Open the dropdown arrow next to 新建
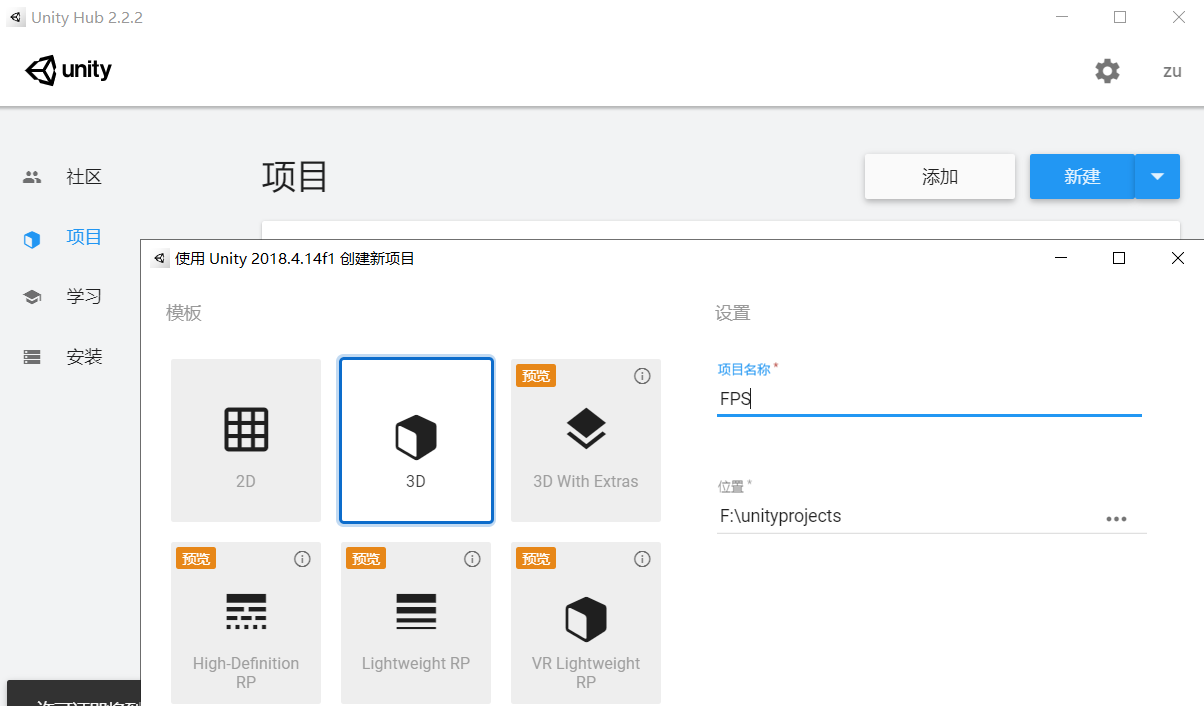Image resolution: width=1204 pixels, height=706 pixels. pyautogui.click(x=1157, y=176)
